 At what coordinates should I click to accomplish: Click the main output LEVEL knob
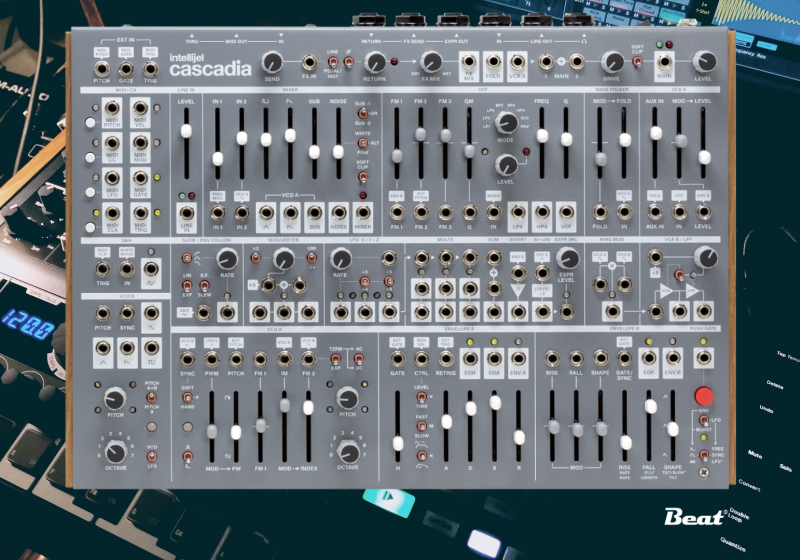pos(704,62)
